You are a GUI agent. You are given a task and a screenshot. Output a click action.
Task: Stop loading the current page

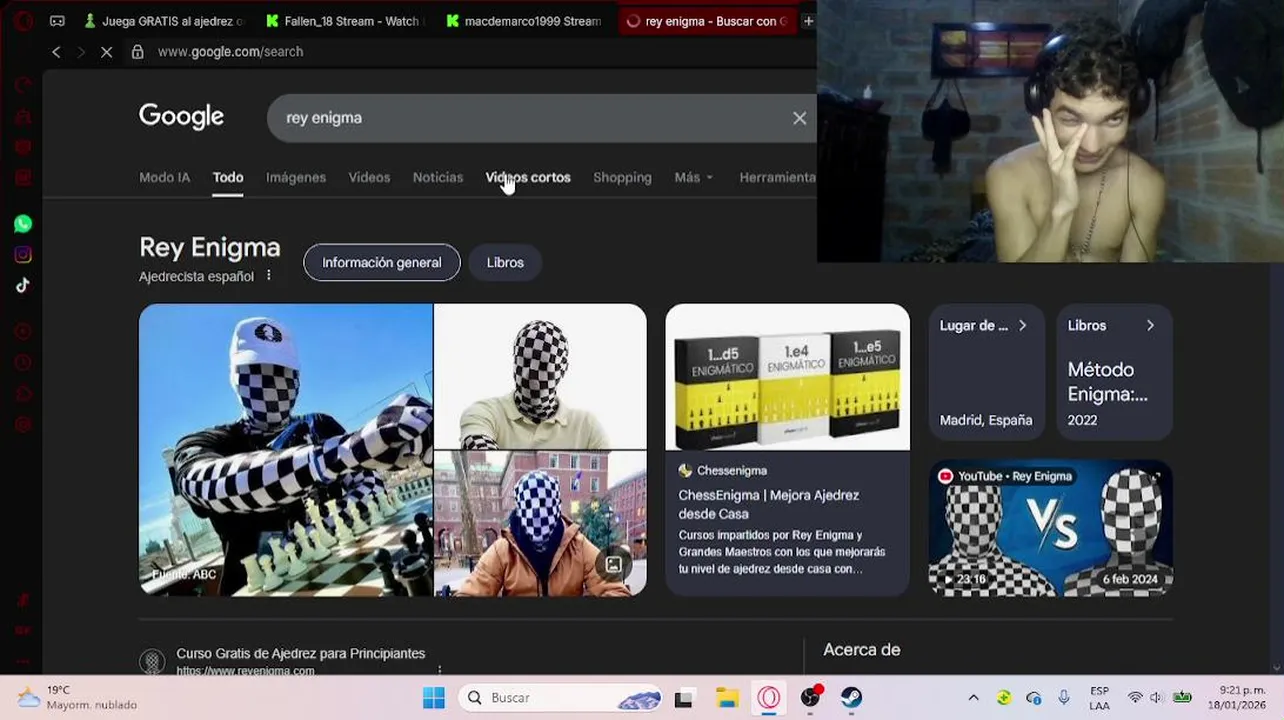(x=106, y=52)
